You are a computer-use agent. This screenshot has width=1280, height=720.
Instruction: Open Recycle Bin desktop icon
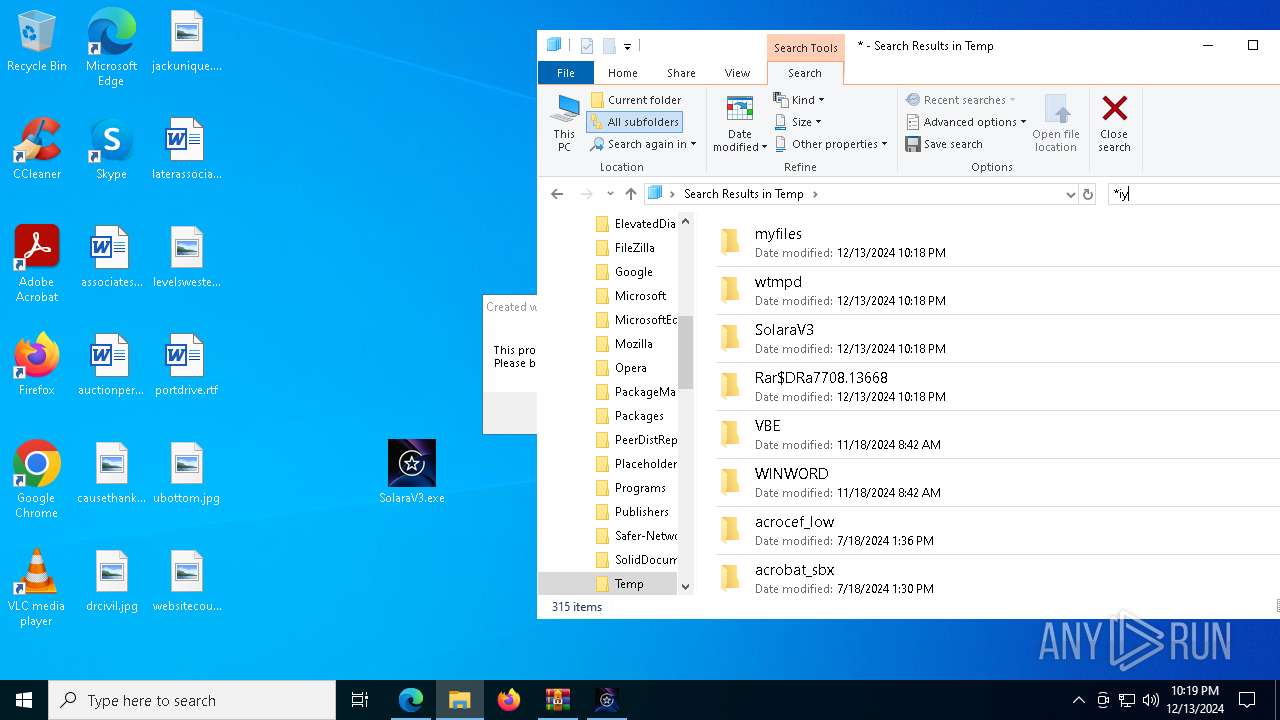point(37,42)
